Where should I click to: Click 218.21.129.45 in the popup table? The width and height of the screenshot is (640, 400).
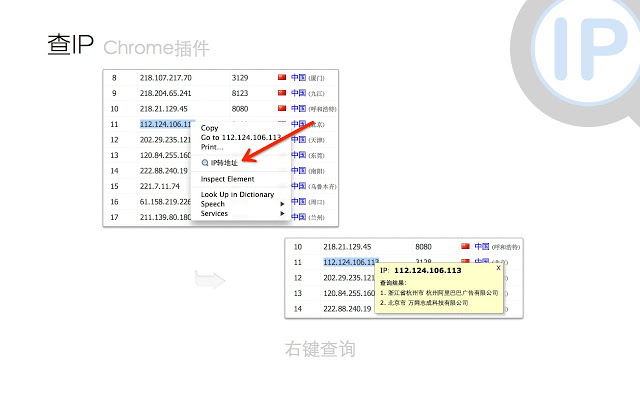pyautogui.click(x=347, y=247)
